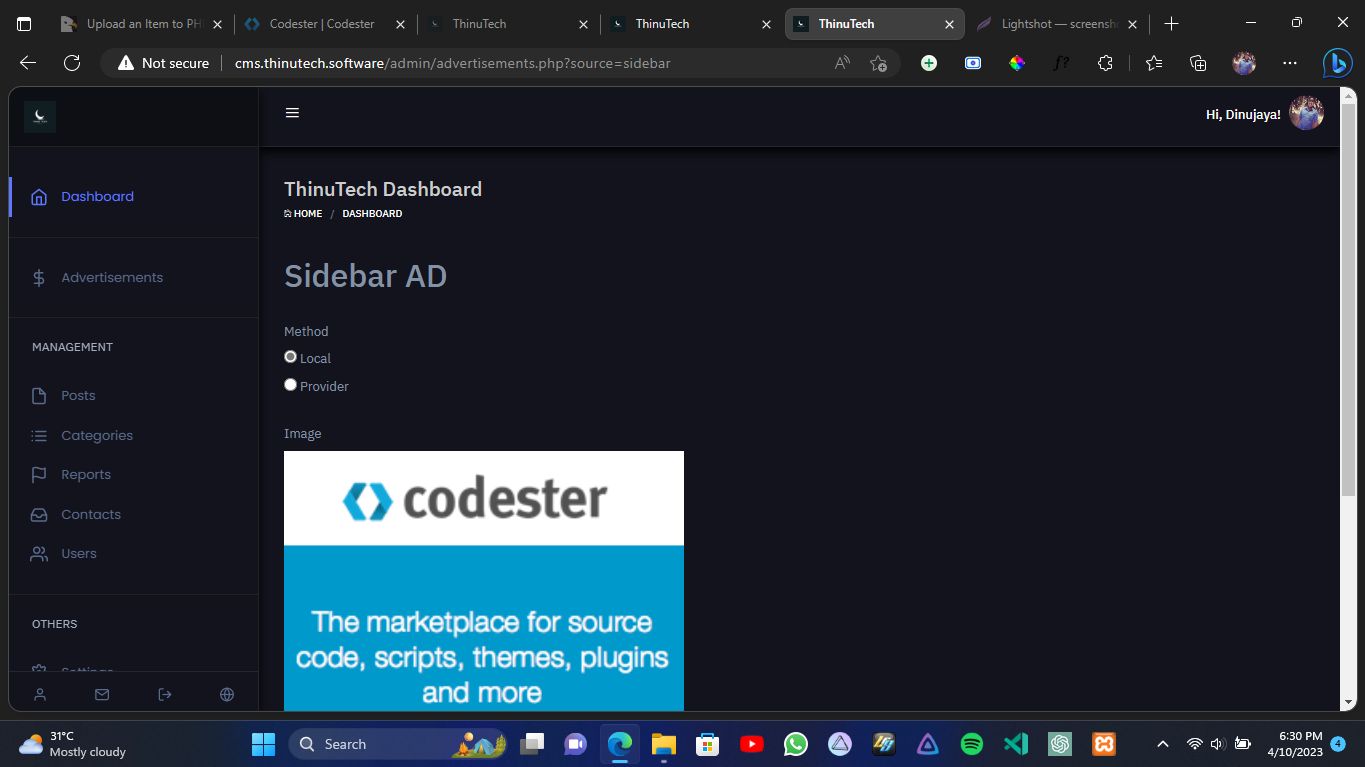Open Dashboard in the sidebar
Viewport: 1365px width, 767px height.
tap(97, 196)
